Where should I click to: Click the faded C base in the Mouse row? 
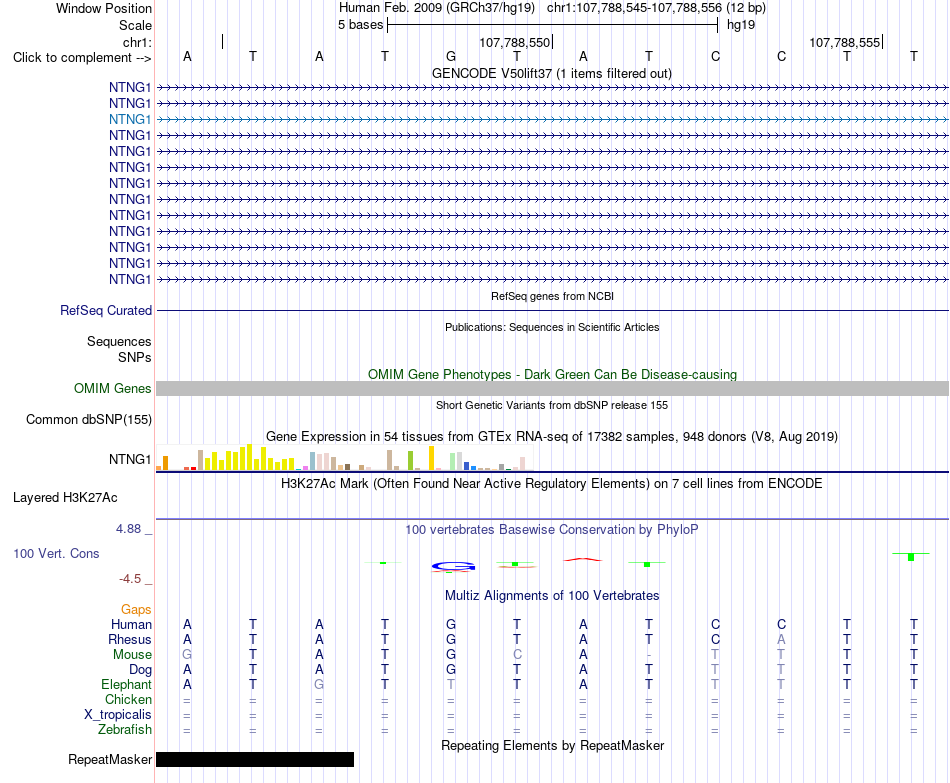click(x=517, y=655)
